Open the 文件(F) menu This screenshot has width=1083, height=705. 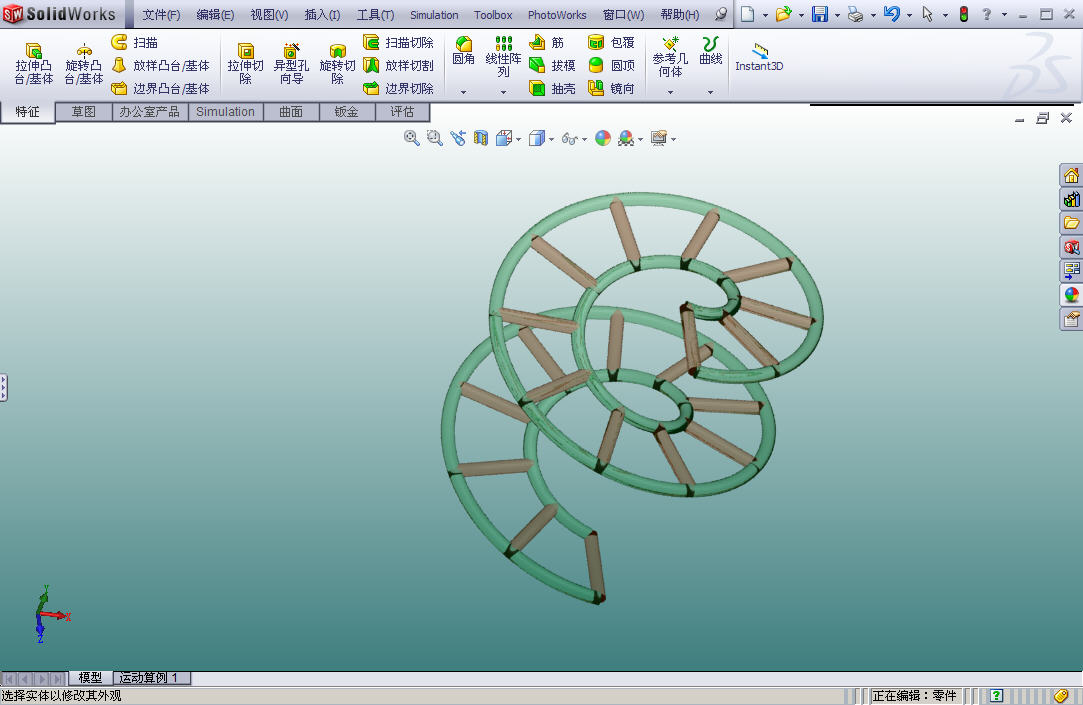pyautogui.click(x=161, y=15)
